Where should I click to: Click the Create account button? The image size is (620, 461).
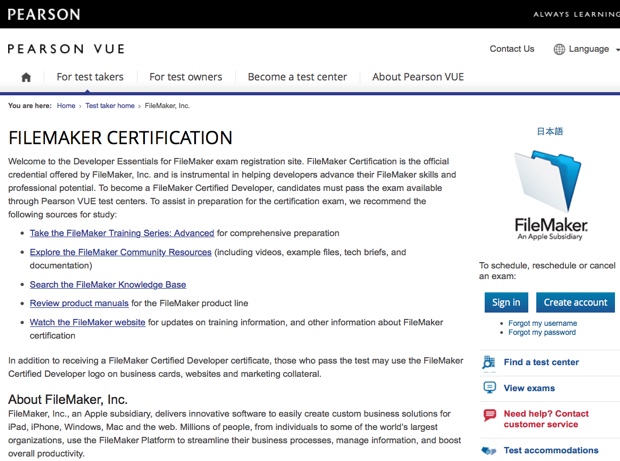[x=575, y=302]
